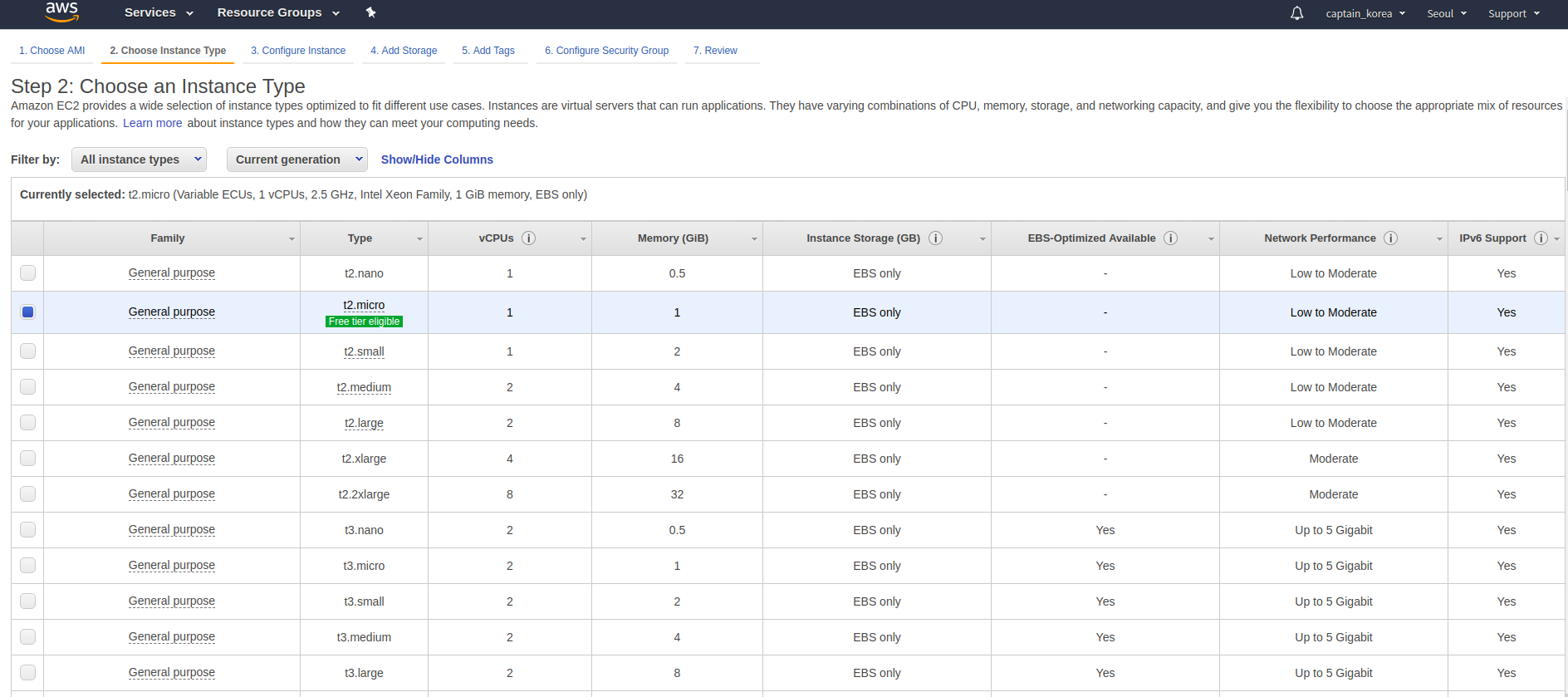
Task: Show info for vCPUs column
Action: tap(528, 238)
